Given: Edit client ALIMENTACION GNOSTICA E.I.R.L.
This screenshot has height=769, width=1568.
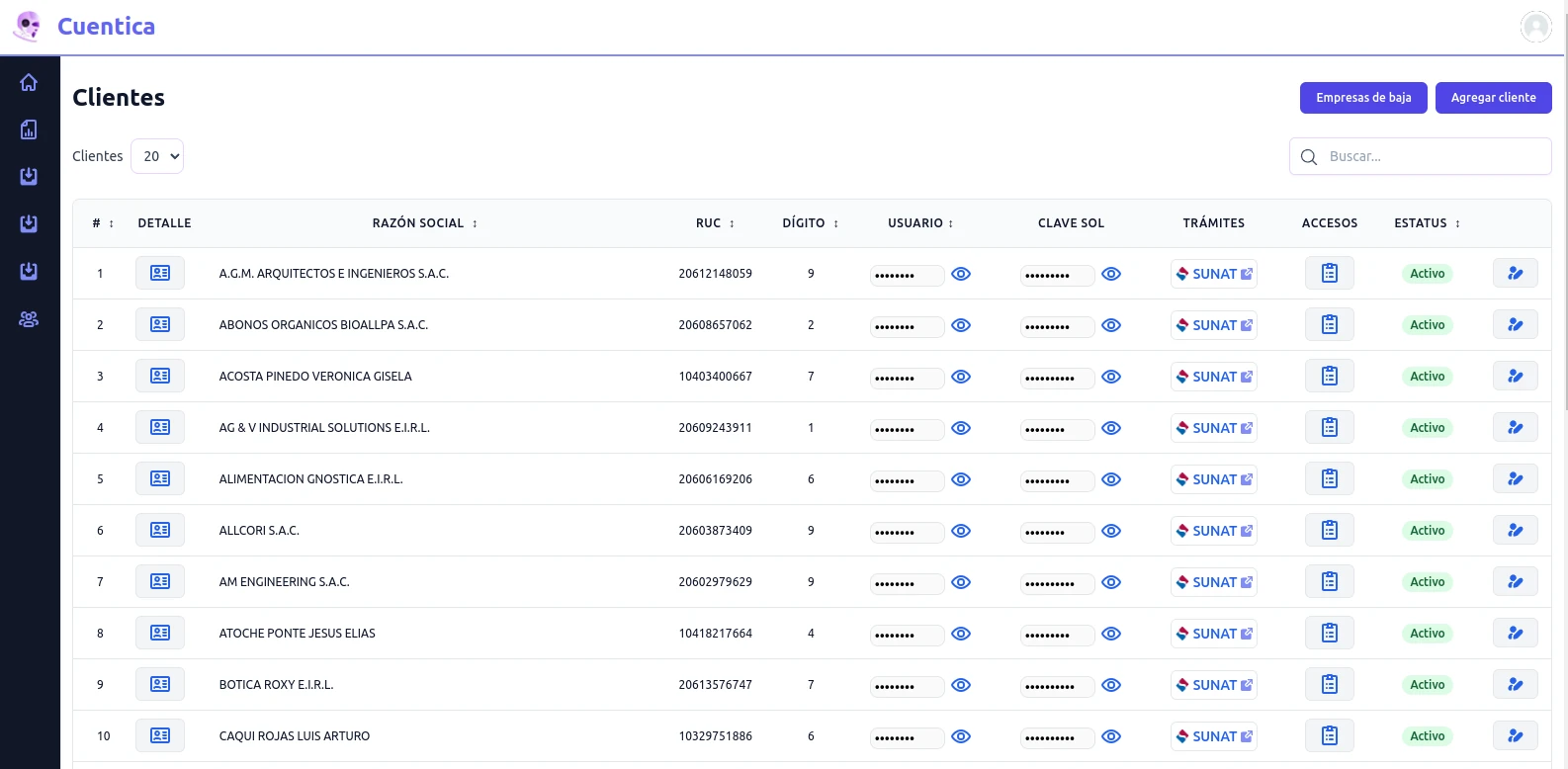Looking at the screenshot, I should pyautogui.click(x=1516, y=478).
